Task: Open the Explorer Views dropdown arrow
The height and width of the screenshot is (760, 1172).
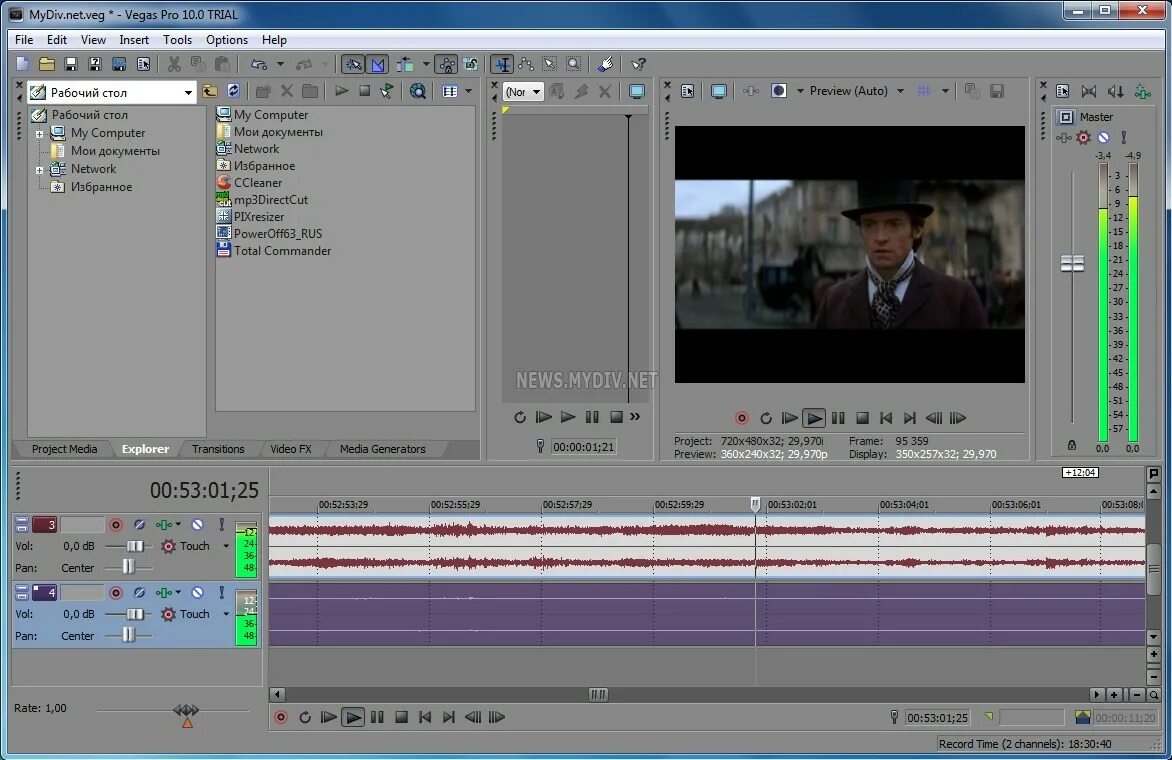Action: [469, 91]
